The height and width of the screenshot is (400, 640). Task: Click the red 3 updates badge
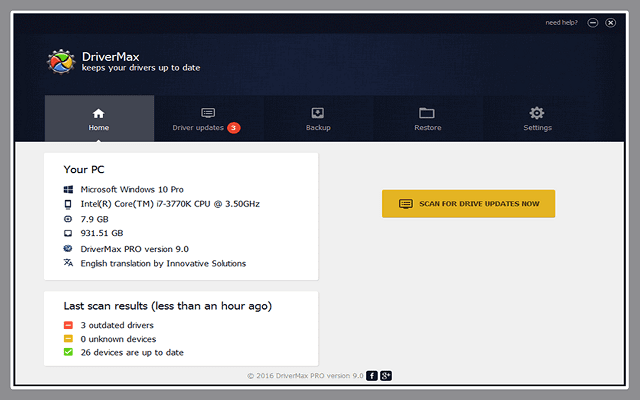tap(233, 127)
